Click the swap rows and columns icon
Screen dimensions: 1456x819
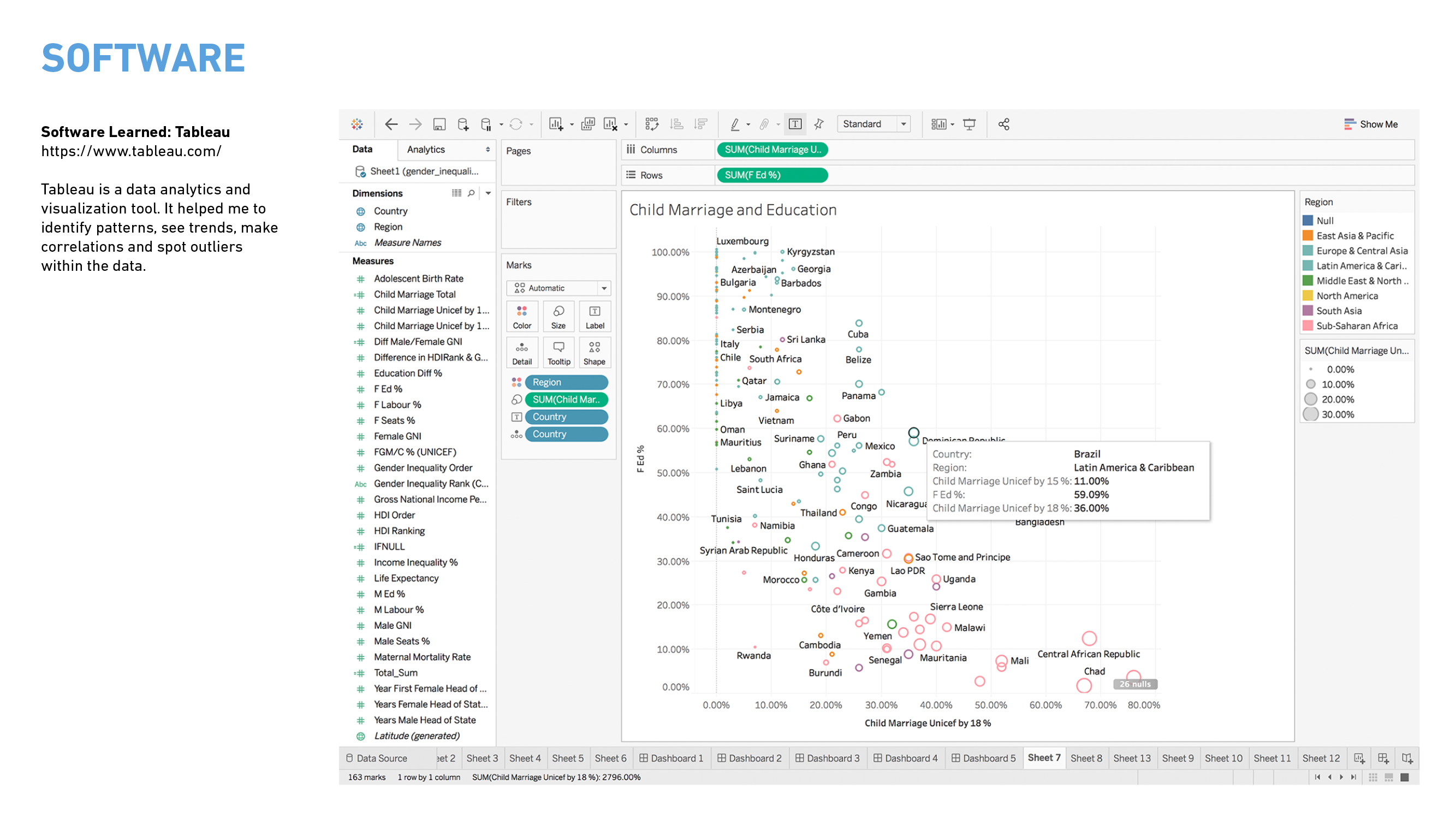point(652,124)
